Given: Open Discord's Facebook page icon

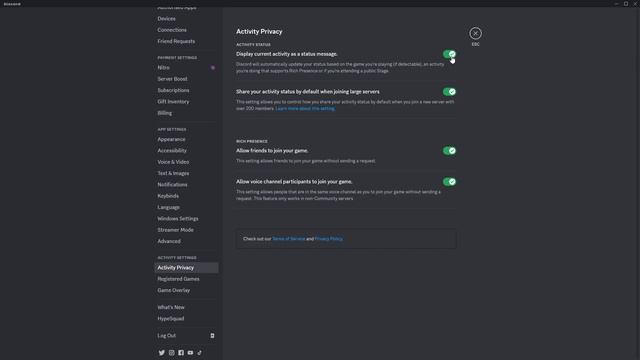Looking at the screenshot, I should pyautogui.click(x=181, y=353).
